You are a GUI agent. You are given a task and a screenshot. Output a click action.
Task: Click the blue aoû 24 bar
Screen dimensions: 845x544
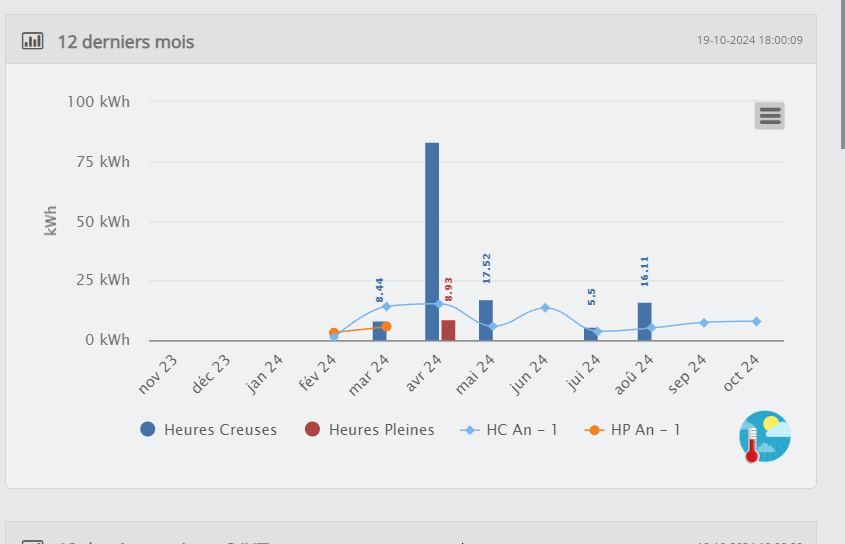645,321
